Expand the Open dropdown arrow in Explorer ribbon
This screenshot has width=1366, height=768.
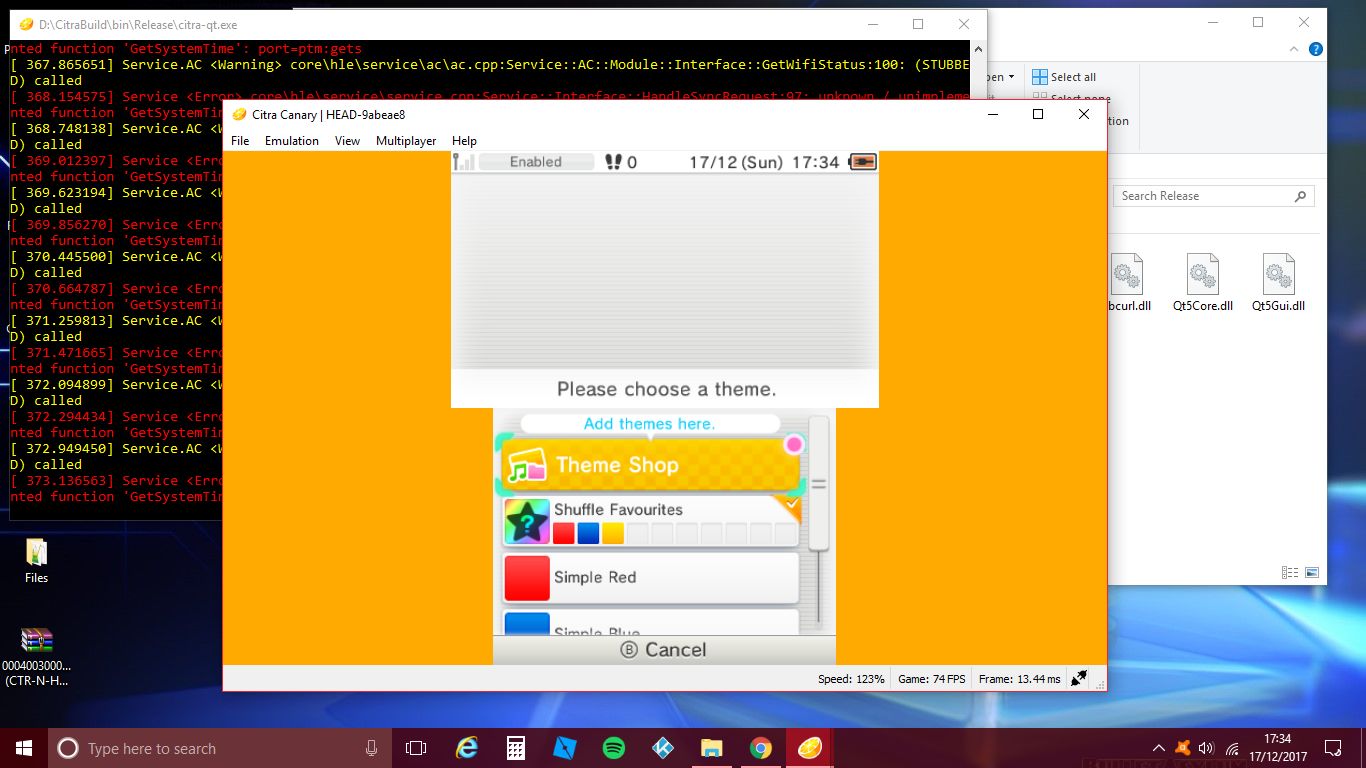(1011, 77)
